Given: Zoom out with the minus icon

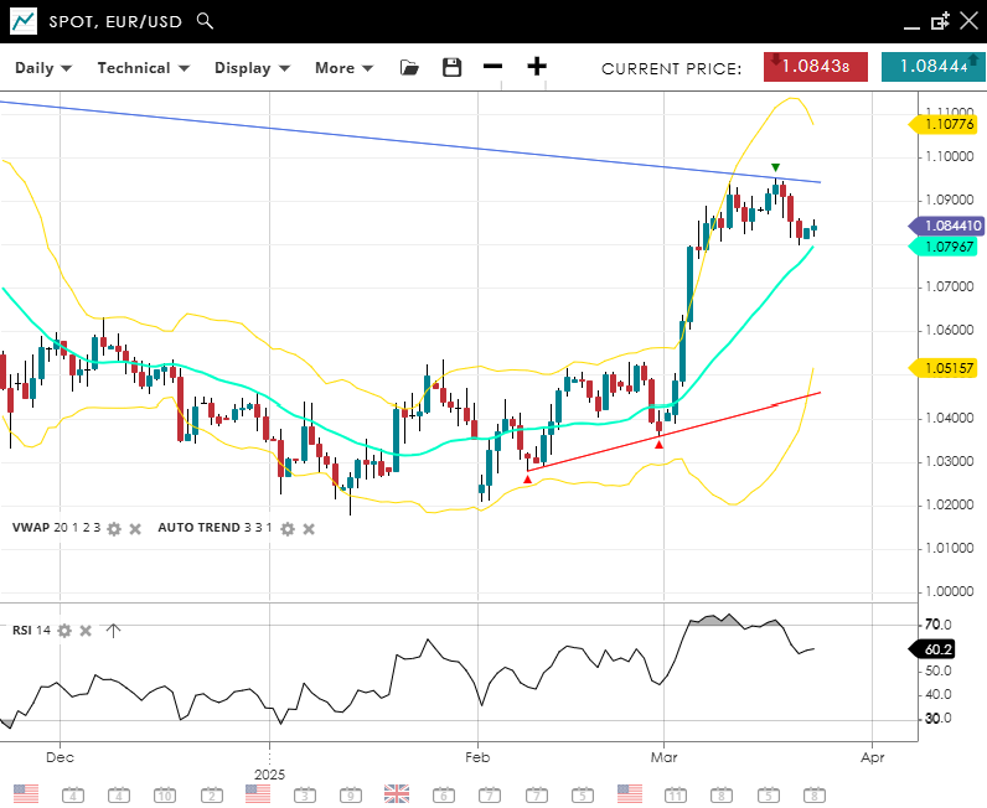Looking at the screenshot, I should tap(492, 67).
